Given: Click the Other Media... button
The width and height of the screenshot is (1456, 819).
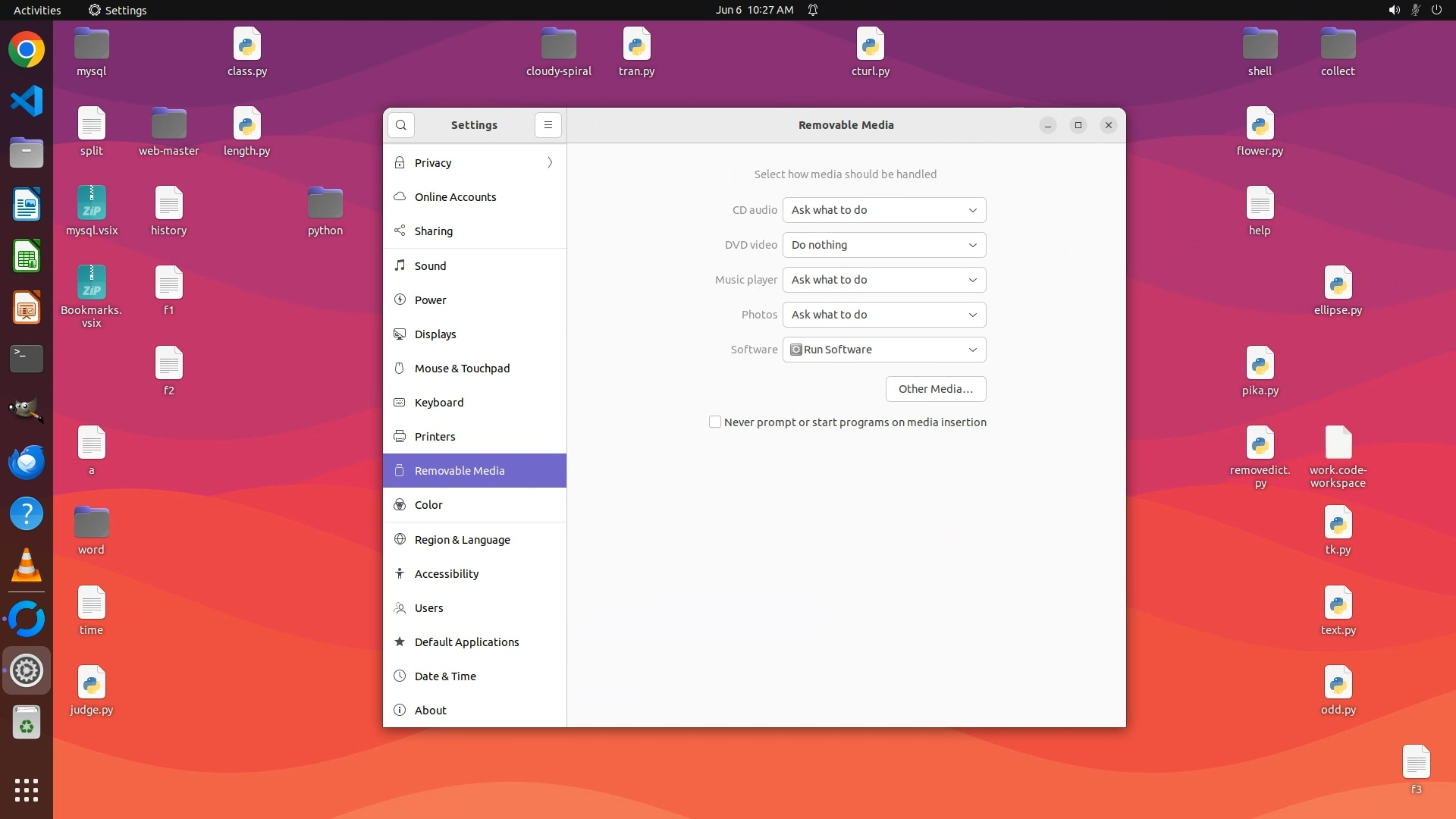Looking at the screenshot, I should (x=935, y=389).
